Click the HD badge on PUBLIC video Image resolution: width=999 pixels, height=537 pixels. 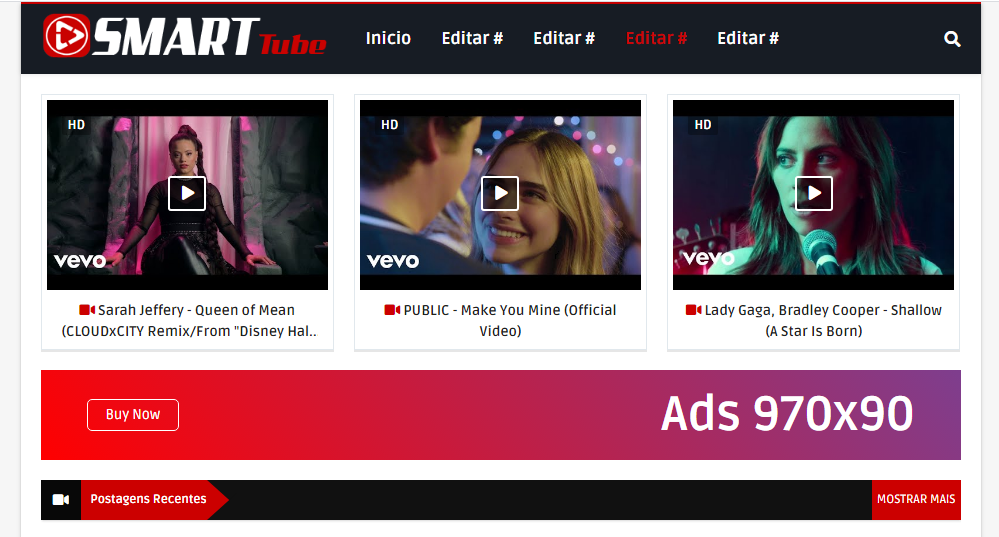point(389,125)
